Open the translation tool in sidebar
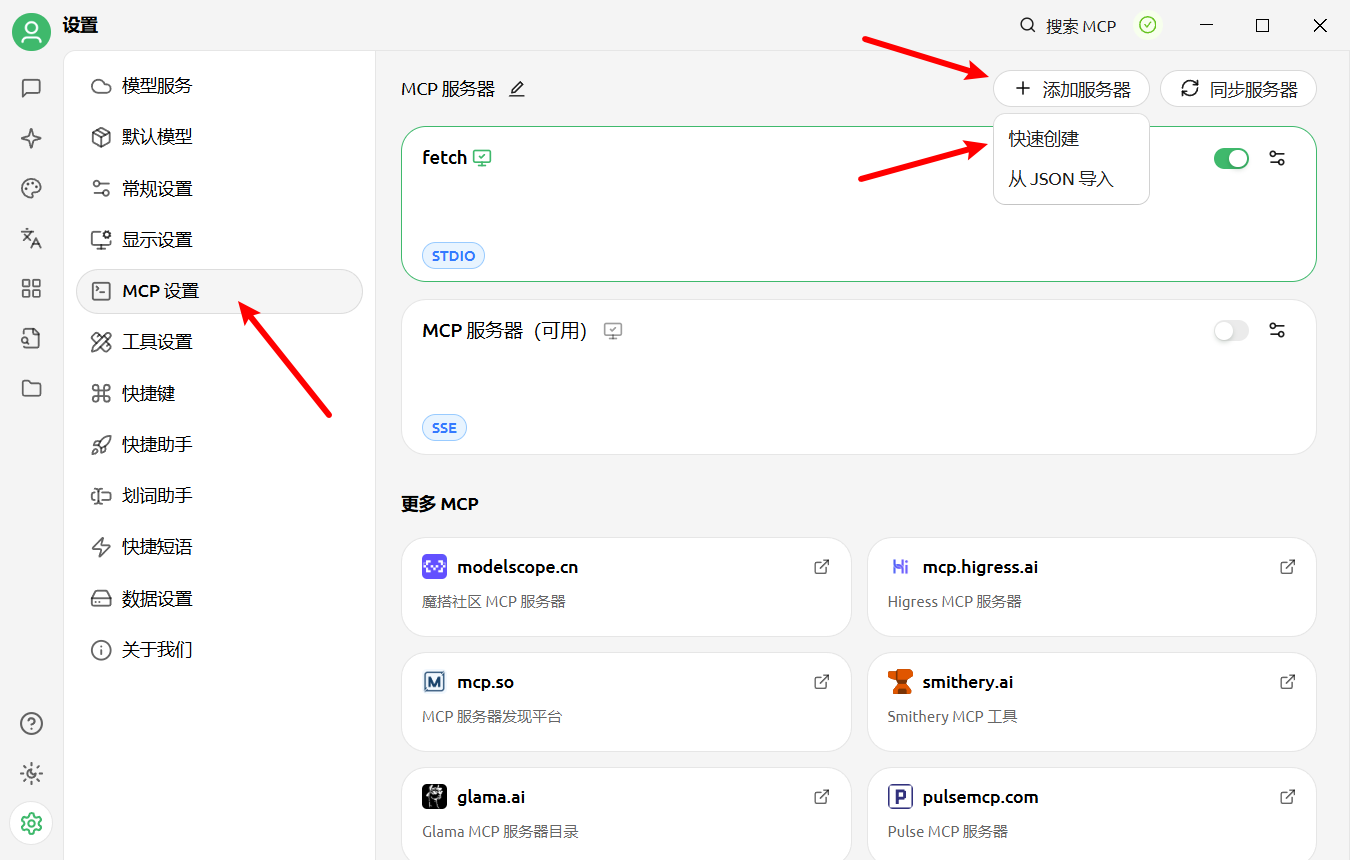 click(x=31, y=238)
